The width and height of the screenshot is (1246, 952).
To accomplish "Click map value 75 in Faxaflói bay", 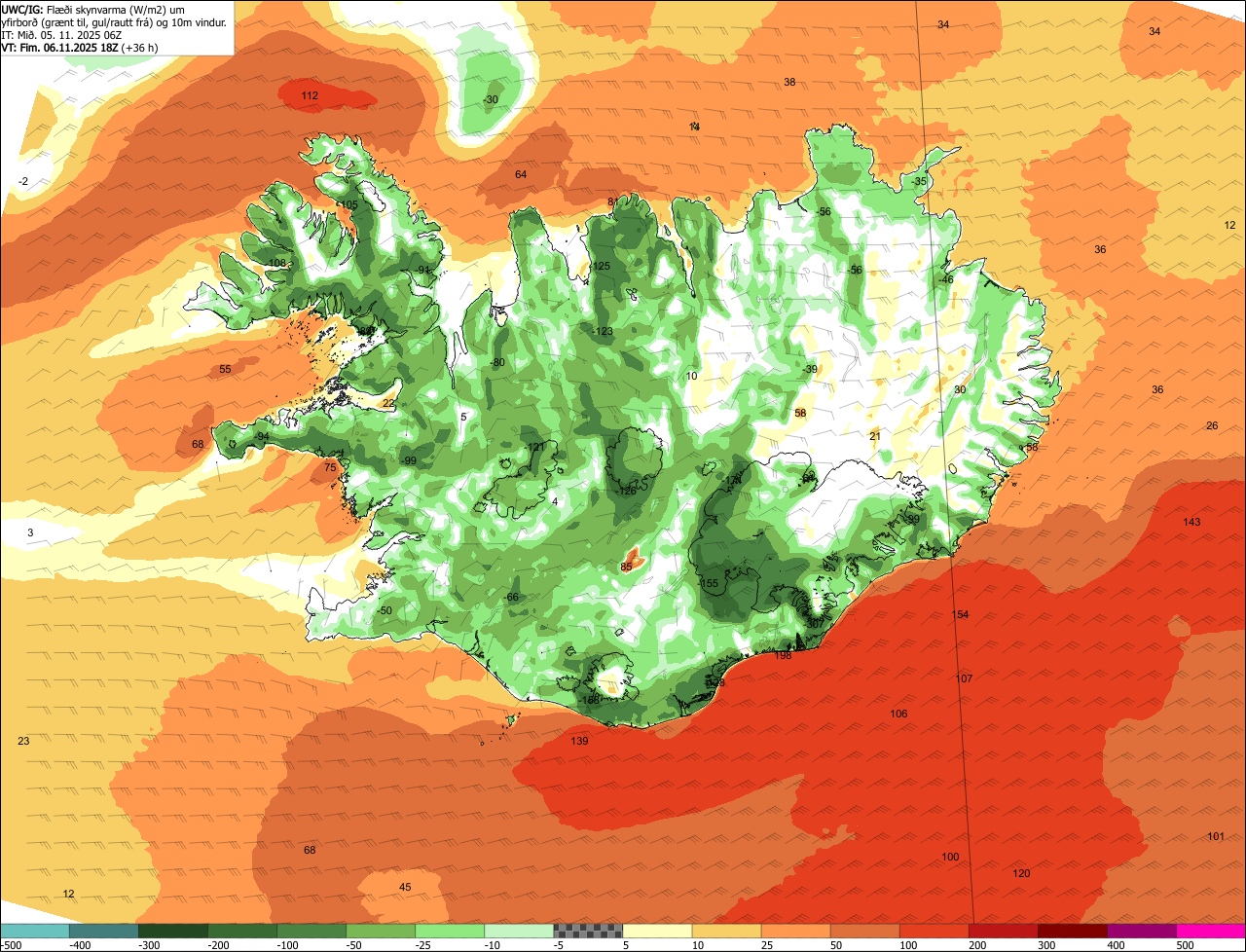I will click(x=330, y=467).
